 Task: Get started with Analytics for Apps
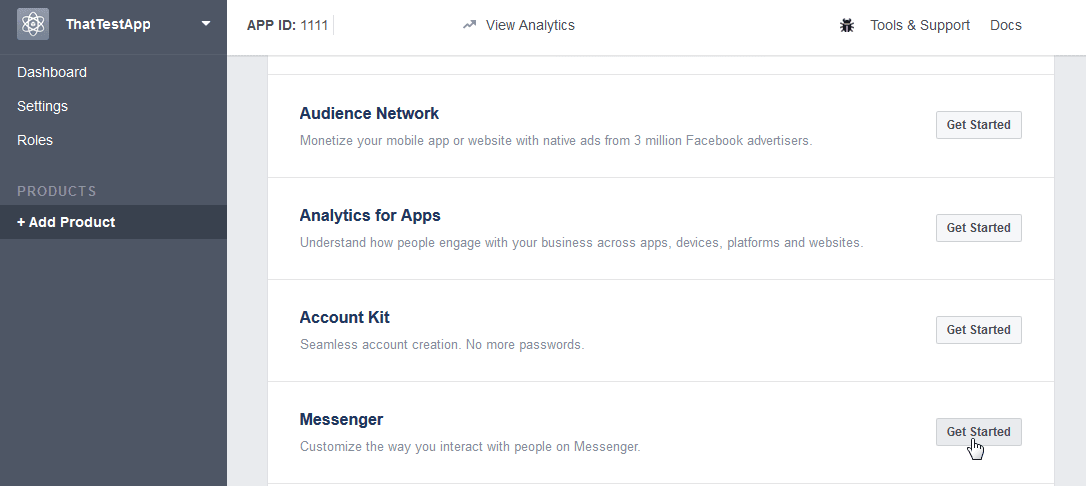pos(979,228)
